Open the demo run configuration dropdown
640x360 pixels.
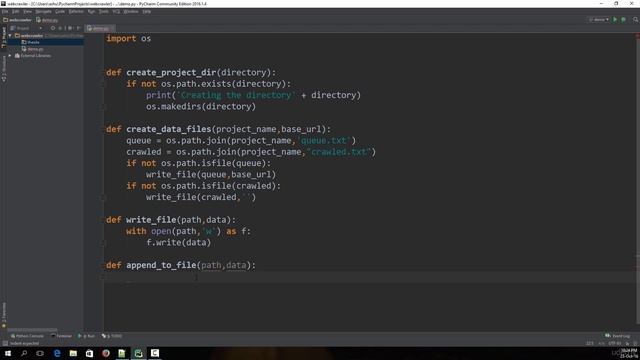(x=599, y=20)
